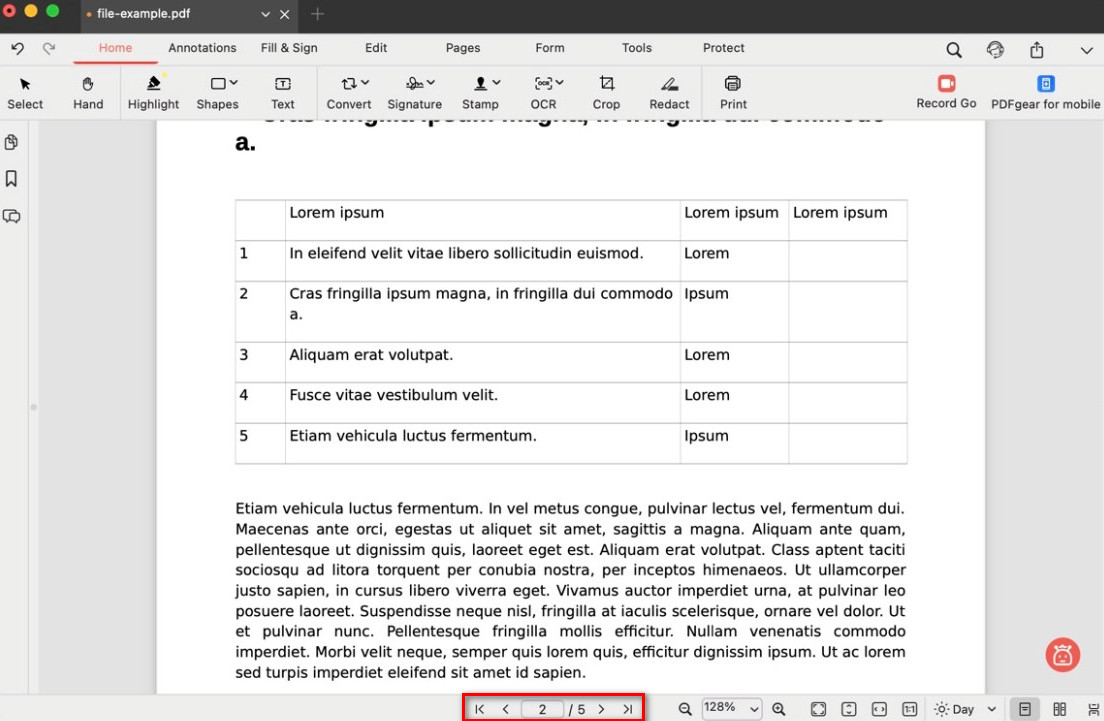Screen dimensions: 1104x721
Task: Start Record Go screen recorder
Action: [x=946, y=90]
